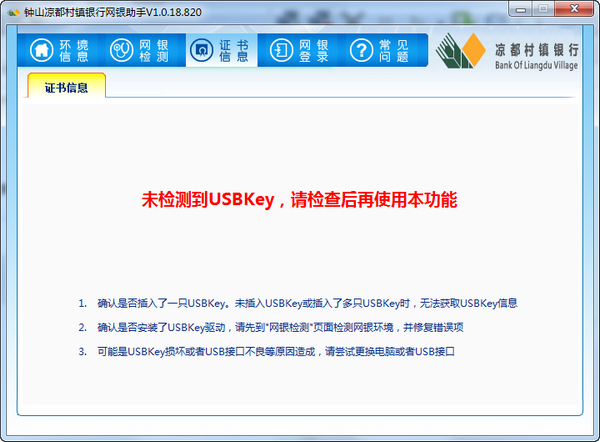This screenshot has width=600, height=442.
Task: Click the certificate icon for 证书信息
Action: point(200,51)
